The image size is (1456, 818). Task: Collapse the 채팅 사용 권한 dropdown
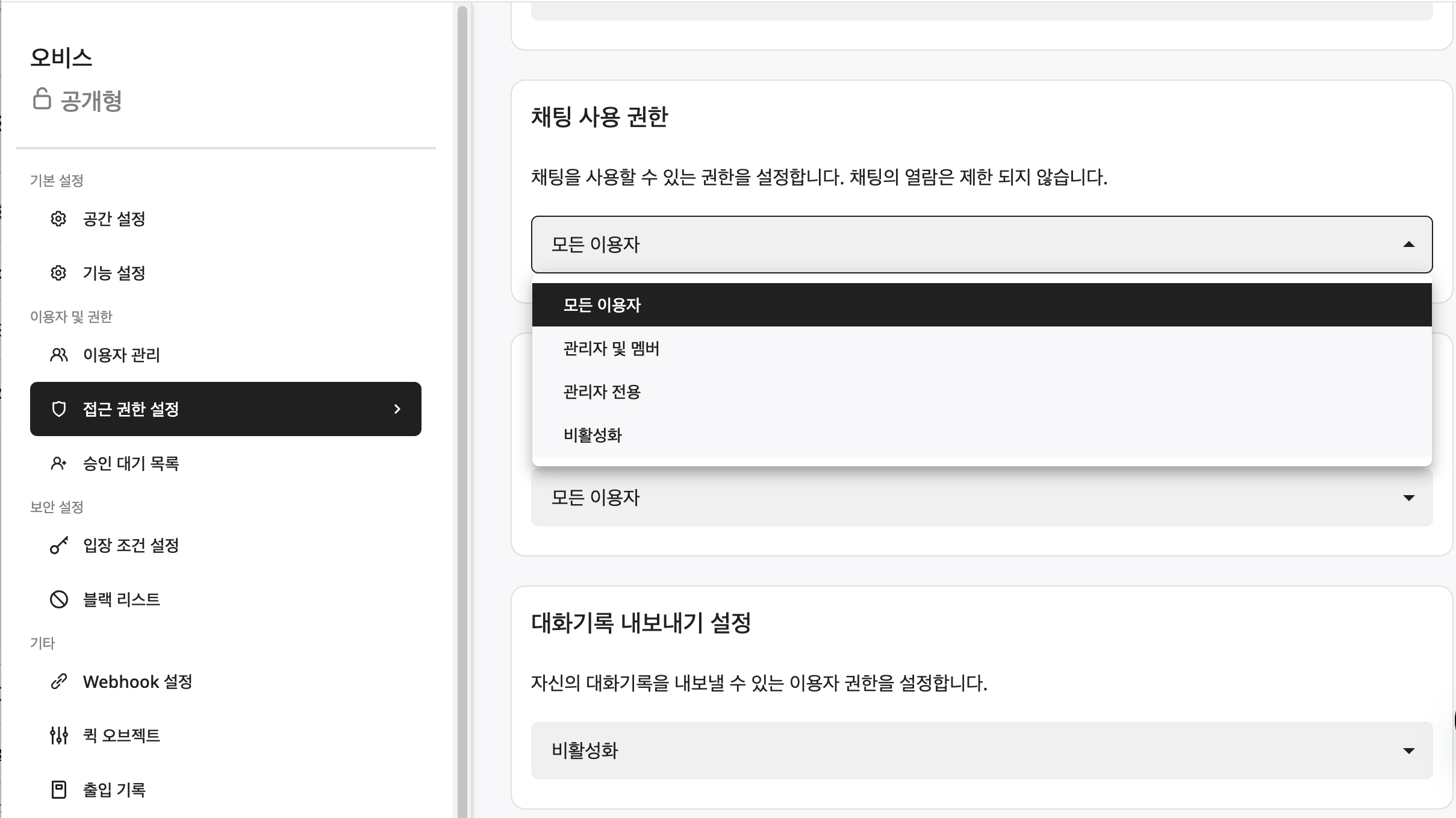click(x=1408, y=245)
